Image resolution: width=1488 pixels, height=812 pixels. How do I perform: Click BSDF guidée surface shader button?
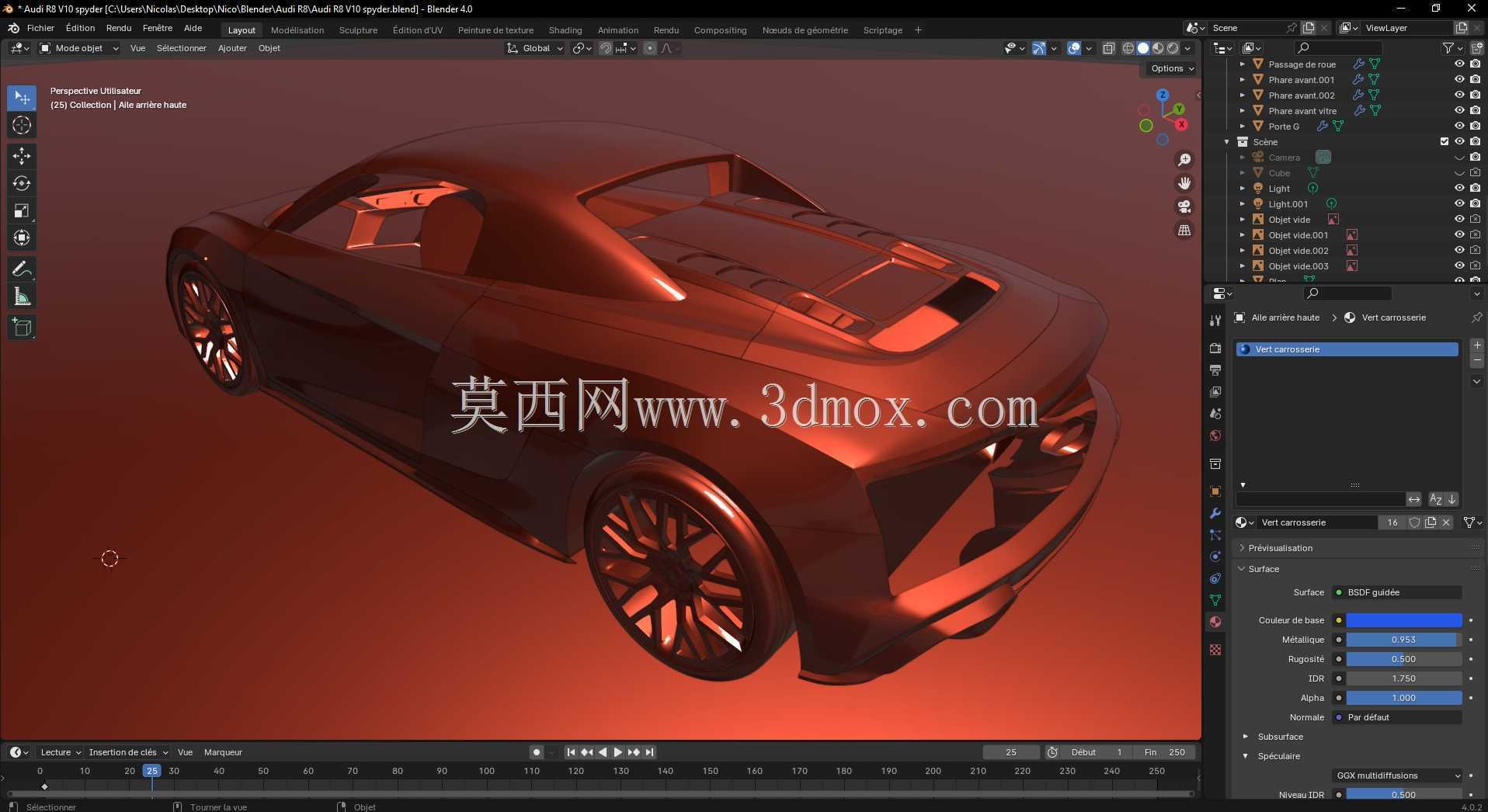coord(1397,592)
